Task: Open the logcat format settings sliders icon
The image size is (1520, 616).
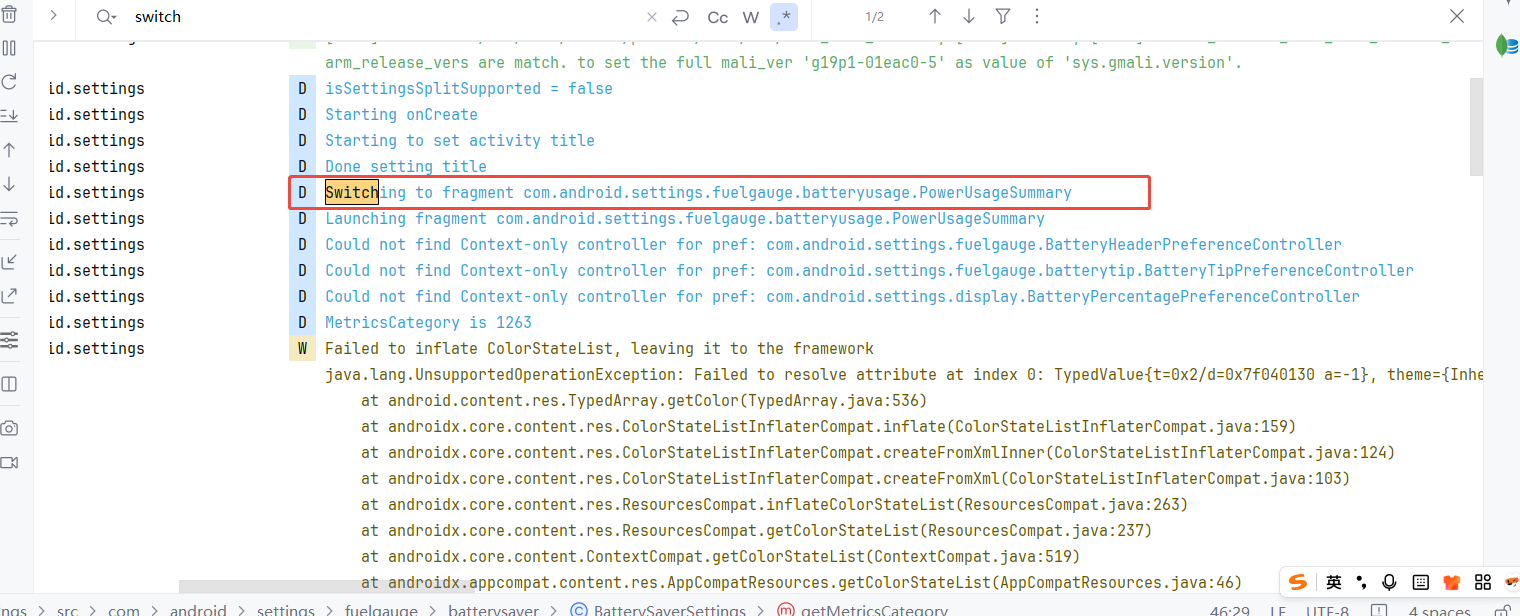Action: pyautogui.click(x=9, y=340)
